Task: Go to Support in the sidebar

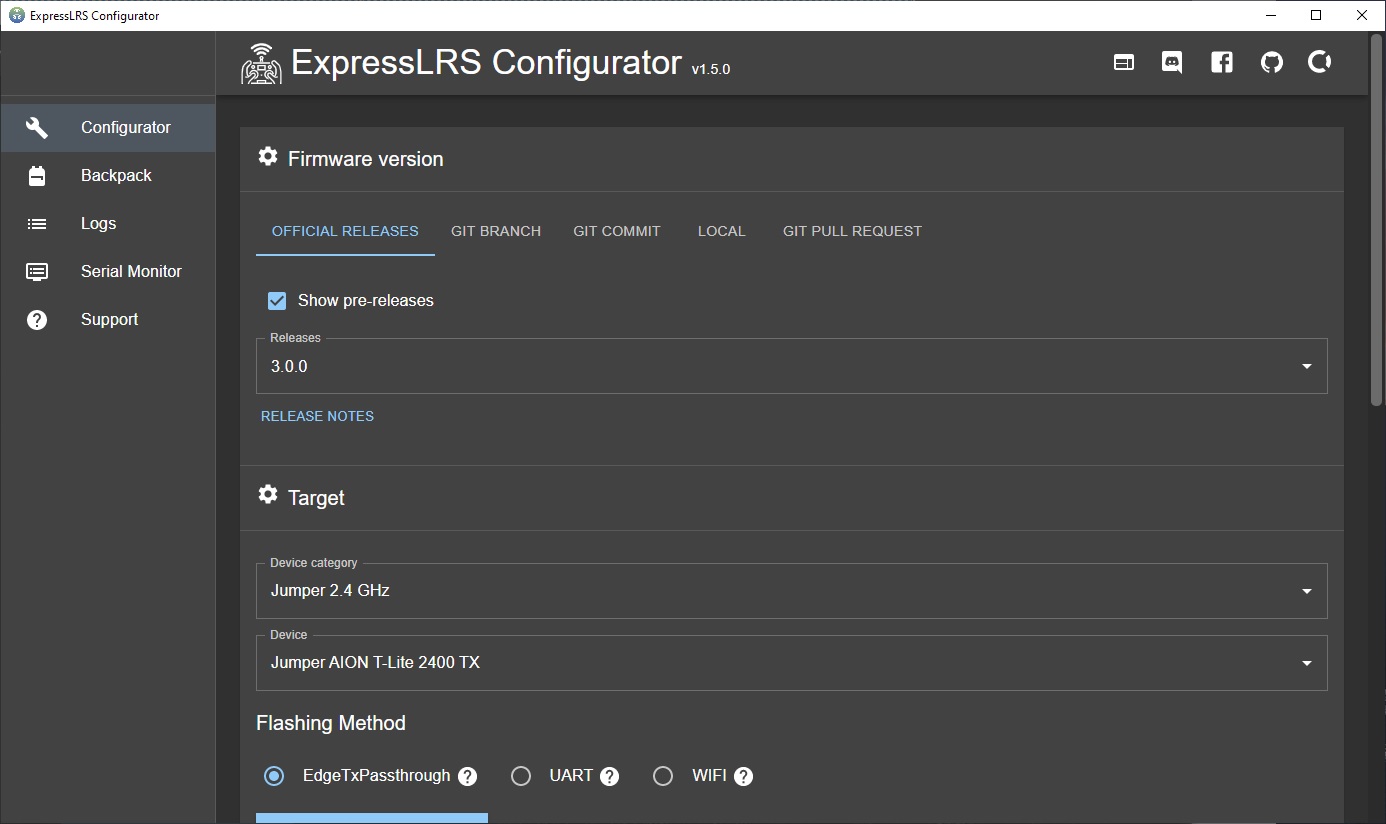Action: click(107, 320)
